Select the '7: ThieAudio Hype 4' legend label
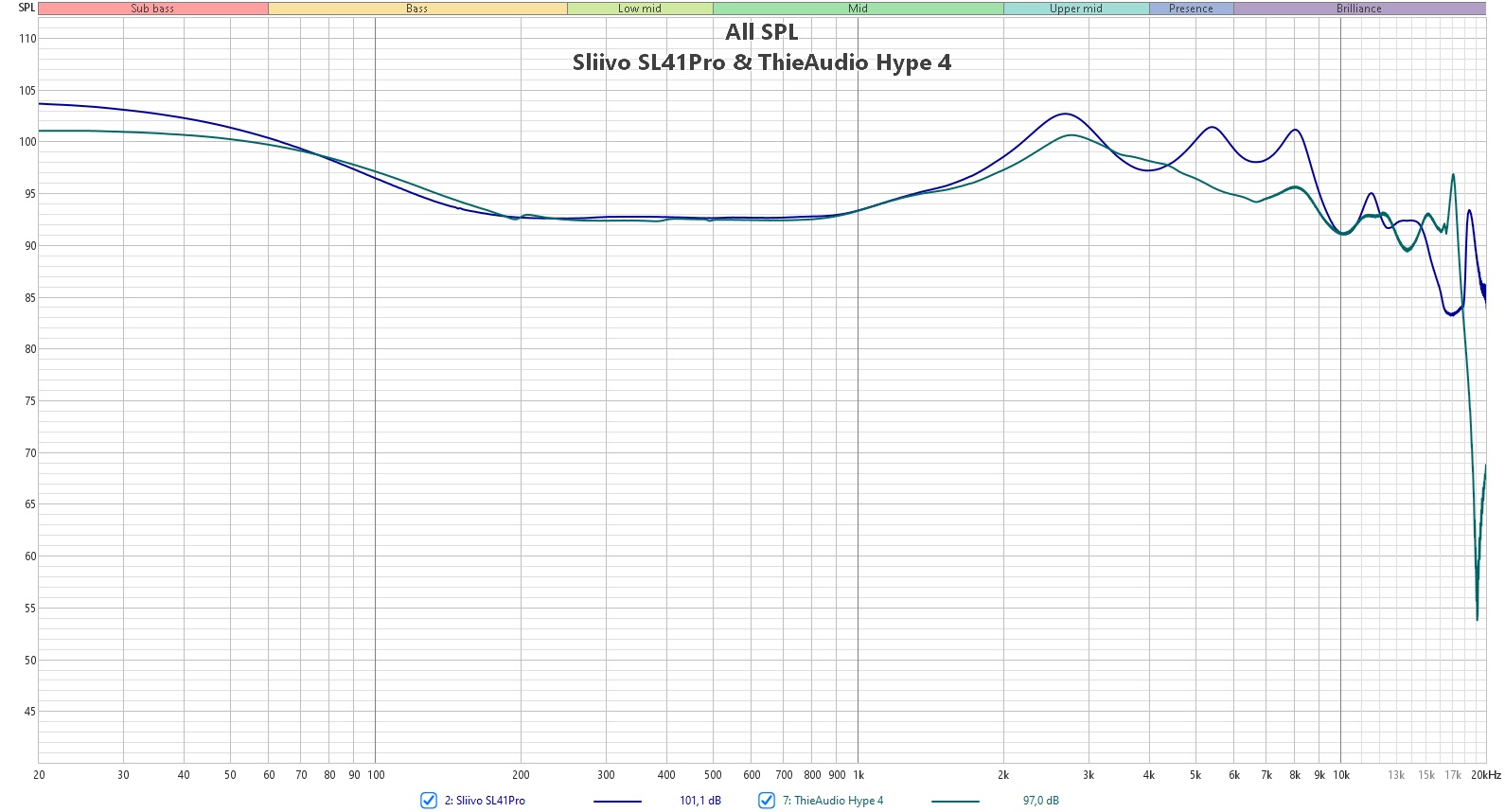The height and width of the screenshot is (812, 1505). point(833,801)
